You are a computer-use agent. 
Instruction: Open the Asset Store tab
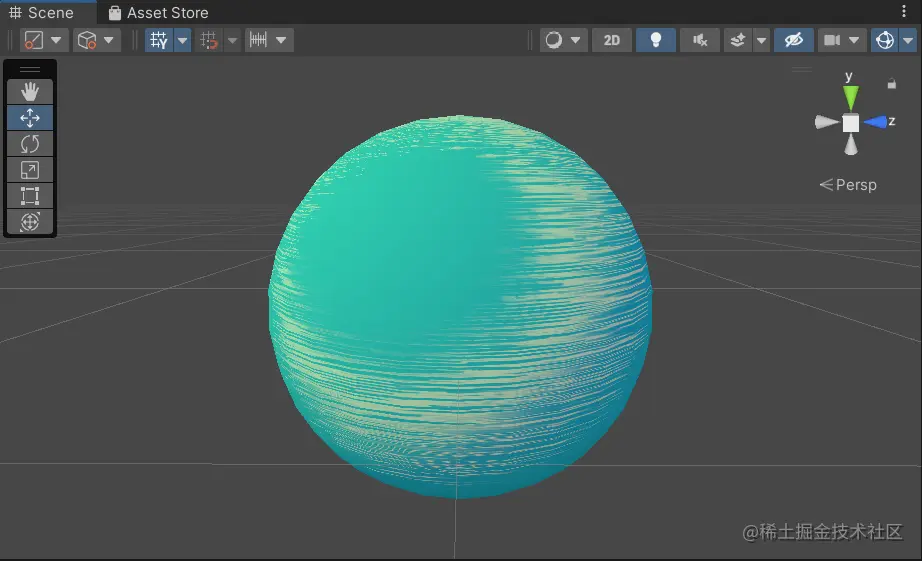[x=159, y=12]
